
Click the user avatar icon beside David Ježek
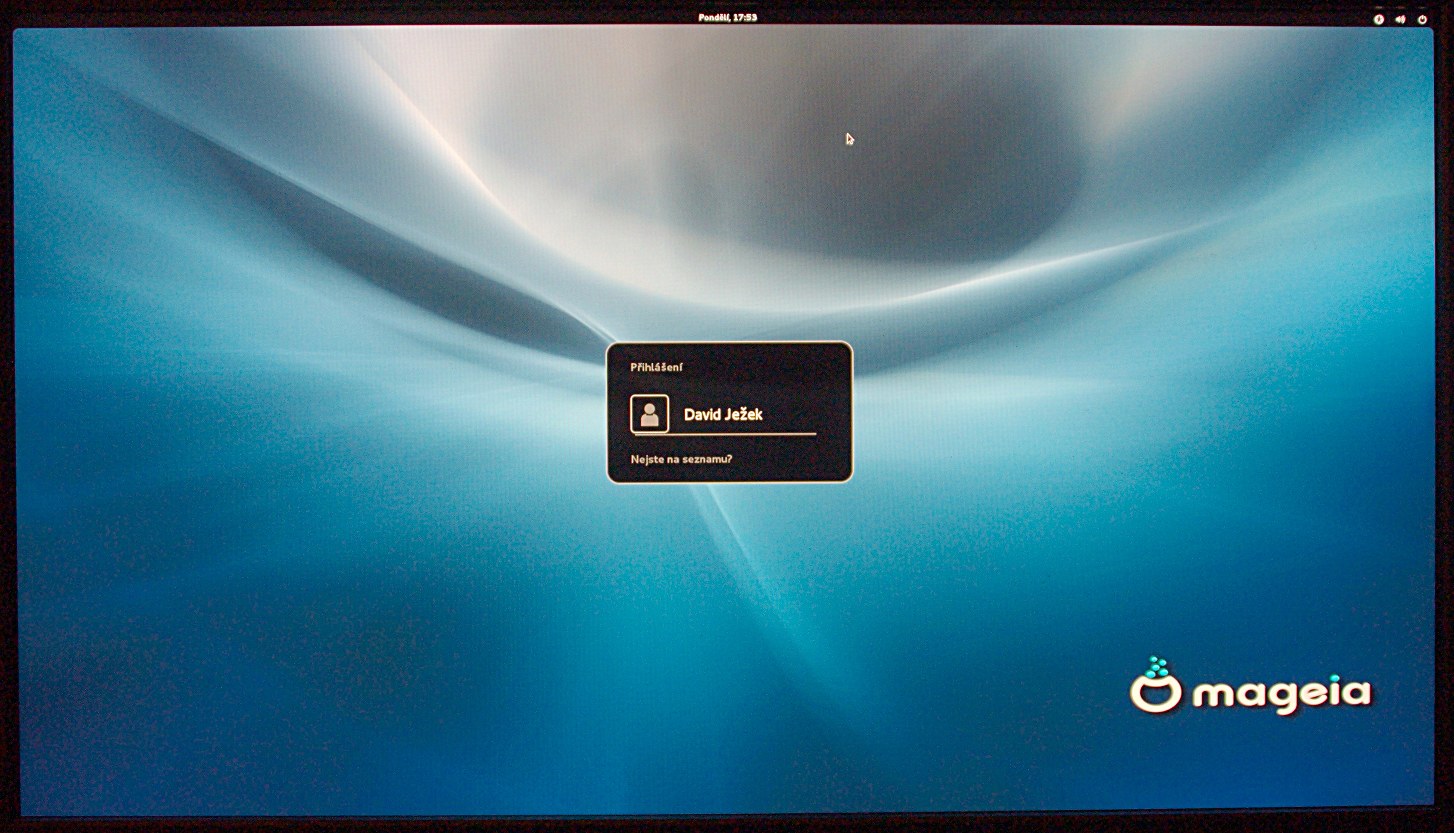click(649, 414)
